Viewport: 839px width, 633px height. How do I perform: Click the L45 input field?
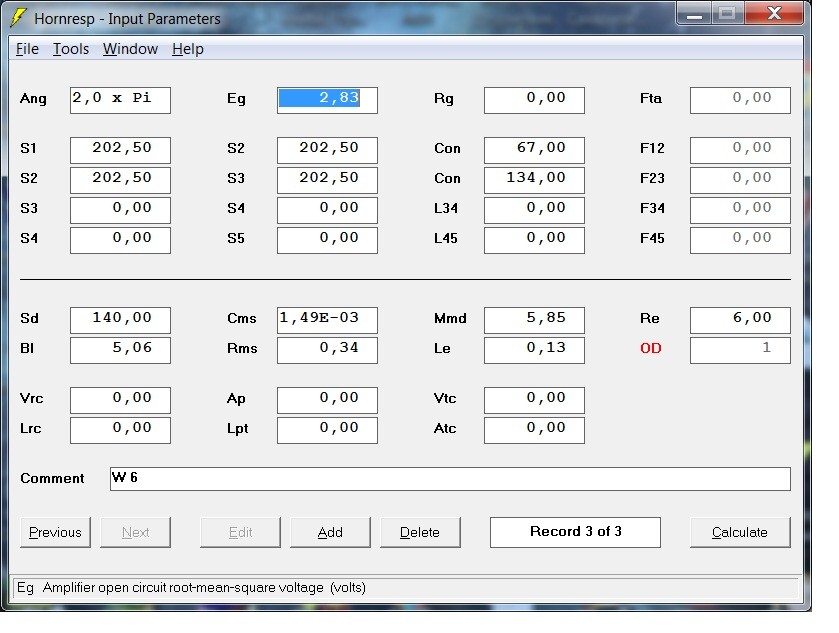point(535,240)
